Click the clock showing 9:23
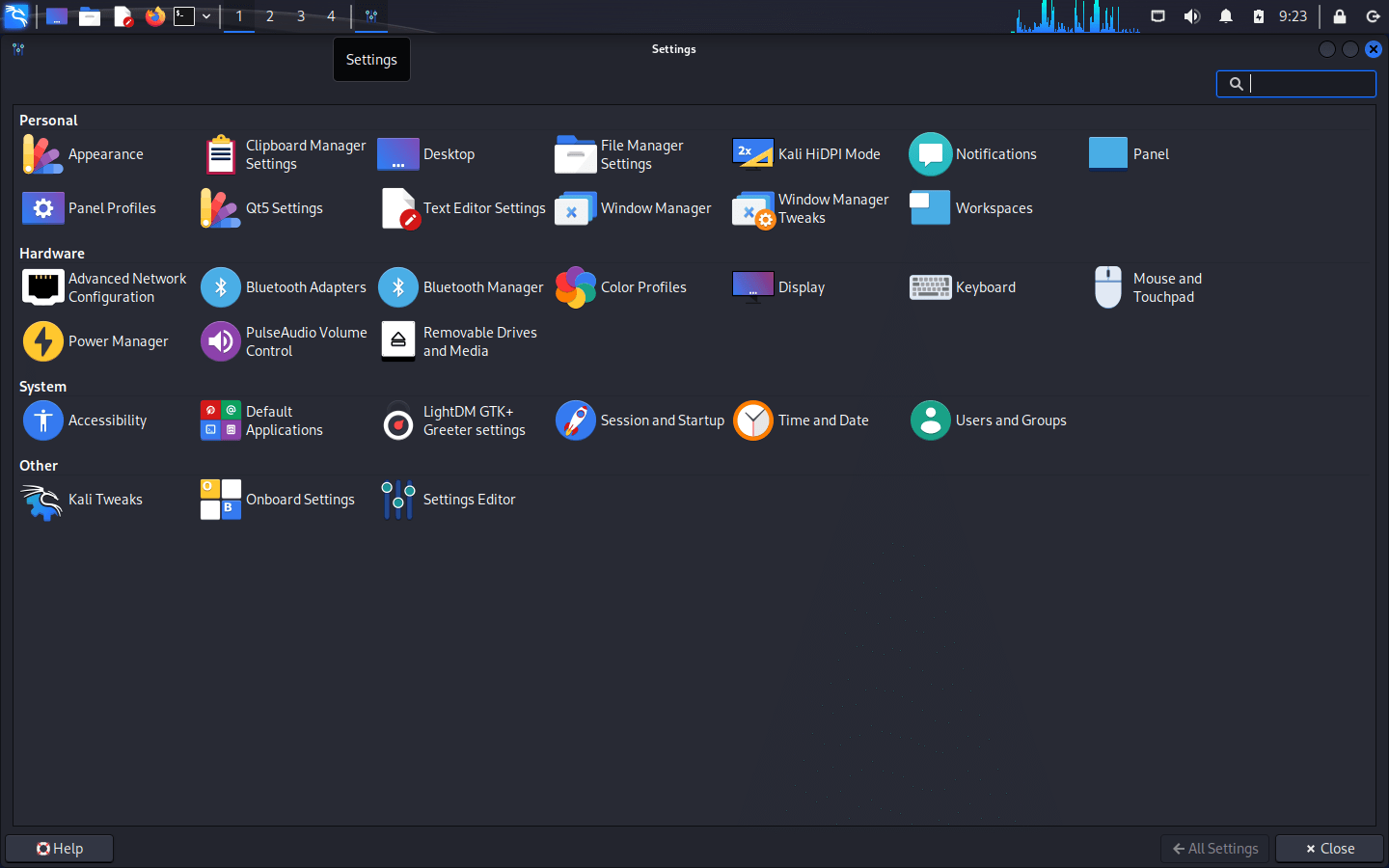1389x868 pixels. (1293, 16)
